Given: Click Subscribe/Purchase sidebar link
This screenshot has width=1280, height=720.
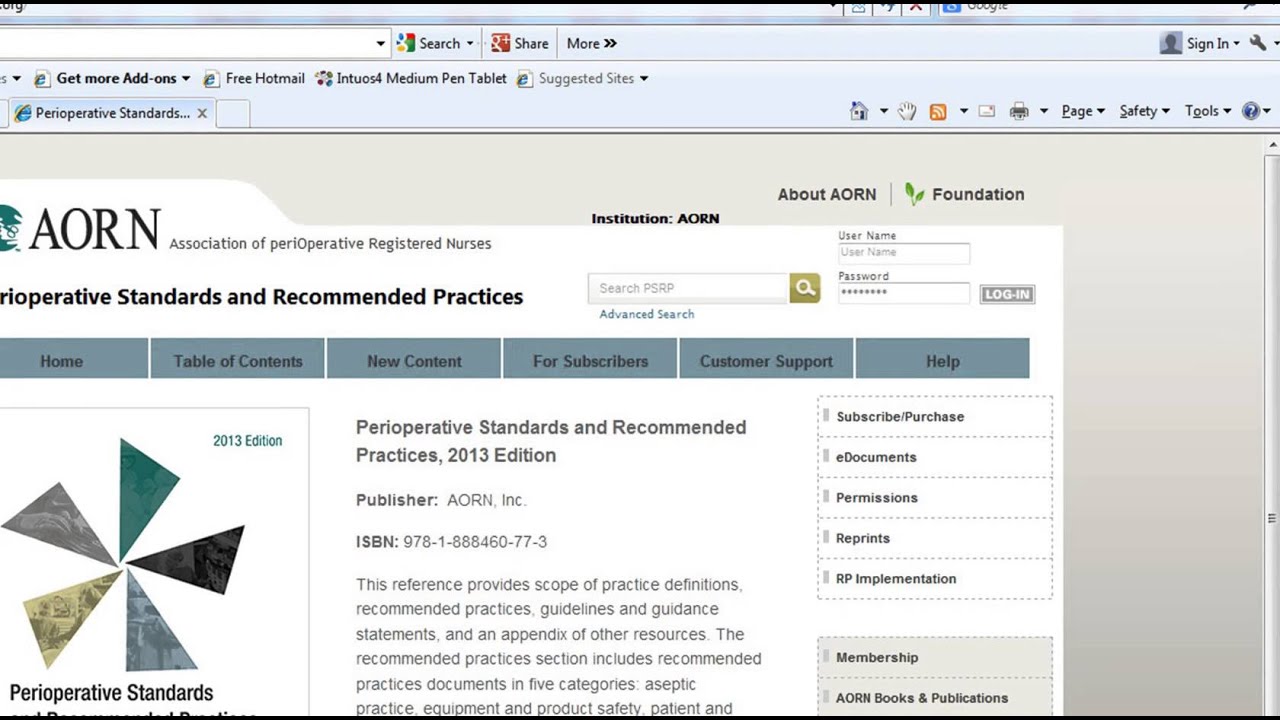Looking at the screenshot, I should tap(900, 416).
